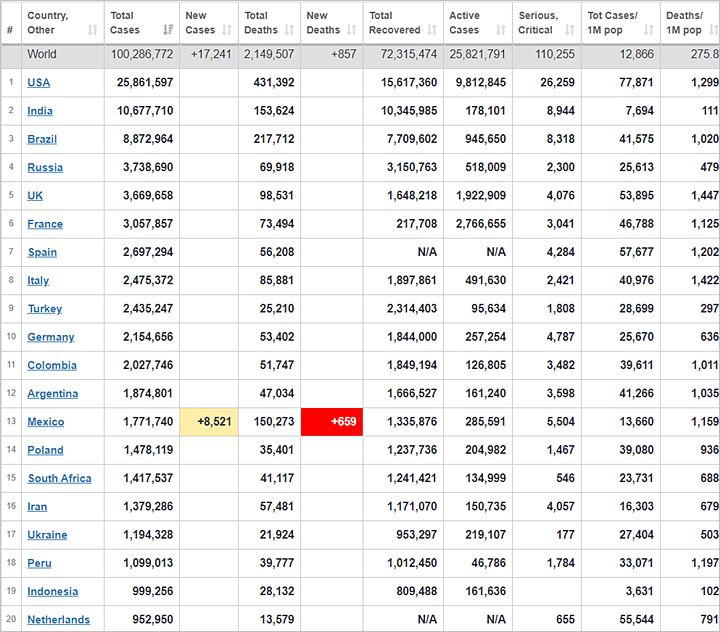Screen dimensions: 720x632
Task: Select World new deaths +857
Action: click(344, 54)
